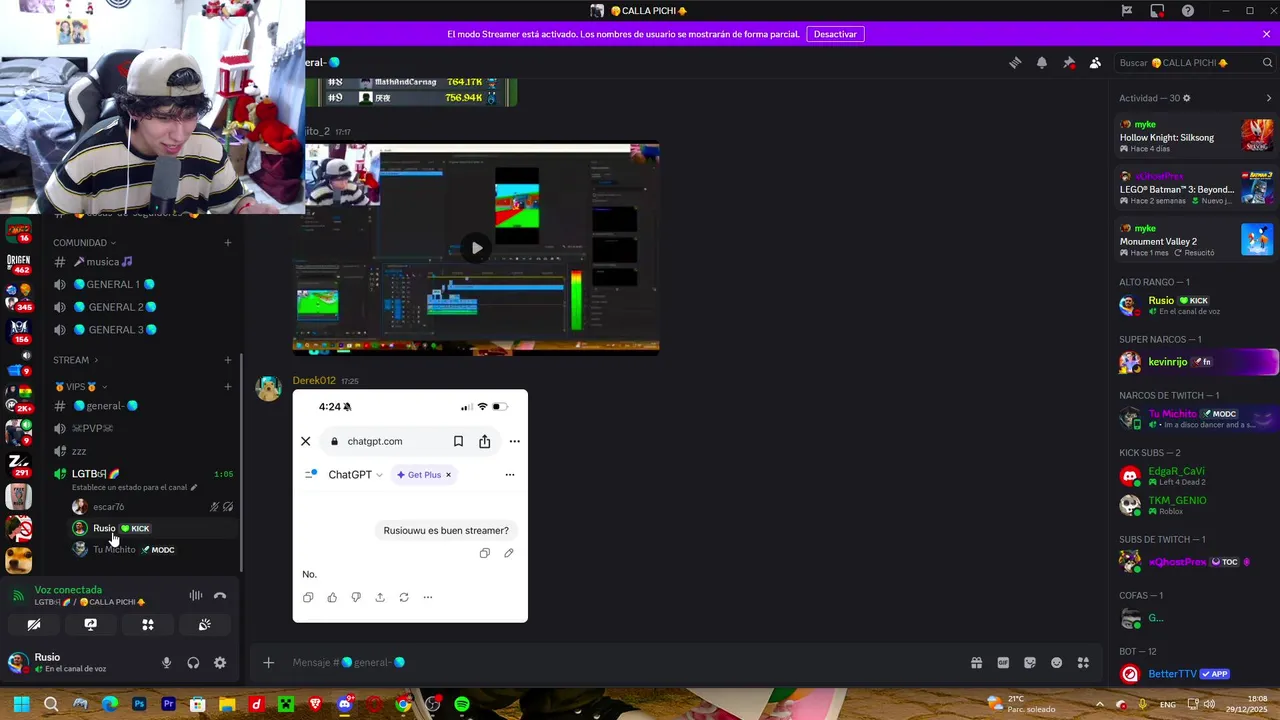Open the gift icon in message bar
The width and height of the screenshot is (1280, 720).
[976, 663]
